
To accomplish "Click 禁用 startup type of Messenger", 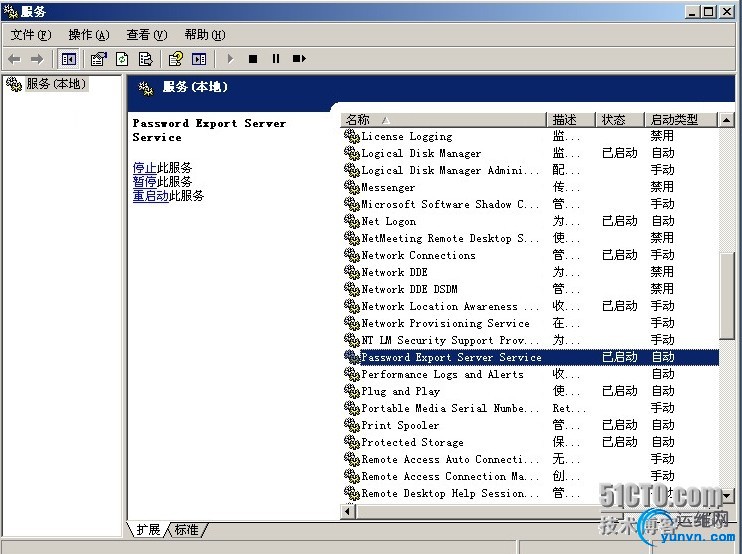I will 662,187.
